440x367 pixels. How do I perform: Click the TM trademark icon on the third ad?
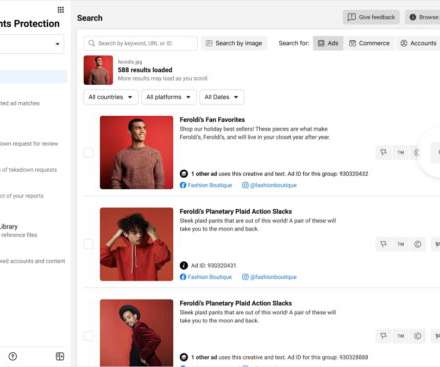pos(401,336)
